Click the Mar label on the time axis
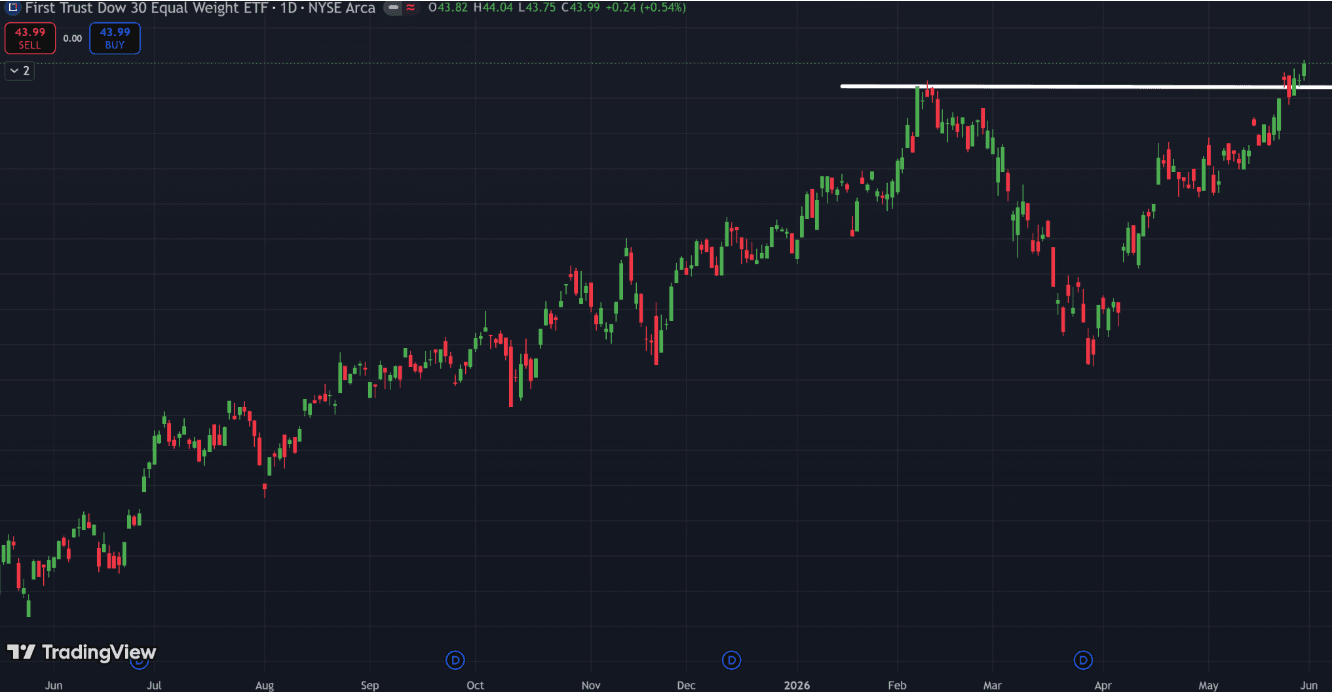The image size is (1332, 692). pyautogui.click(x=992, y=685)
